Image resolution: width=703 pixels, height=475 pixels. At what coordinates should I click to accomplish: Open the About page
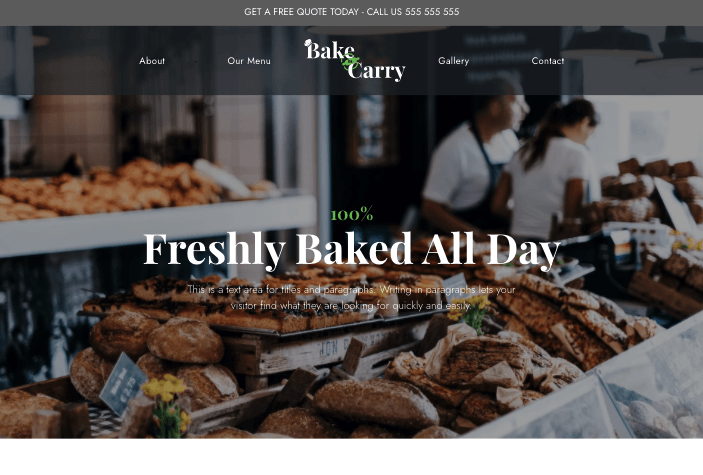(x=152, y=61)
